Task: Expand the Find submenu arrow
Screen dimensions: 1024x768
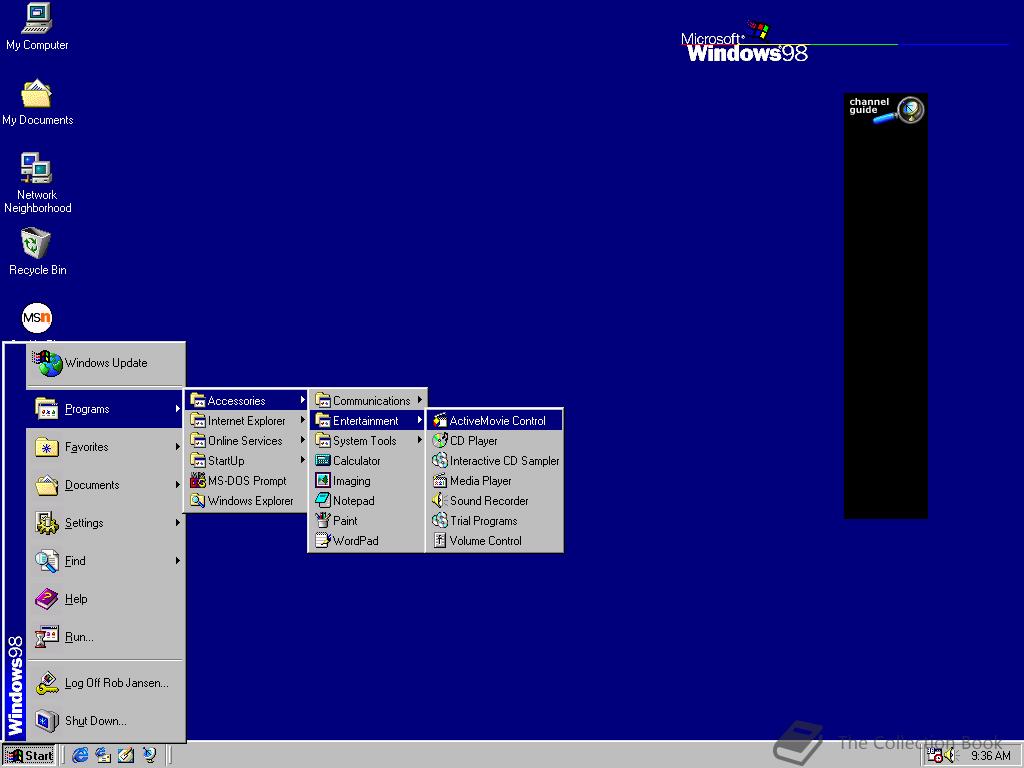Action: [x=177, y=560]
